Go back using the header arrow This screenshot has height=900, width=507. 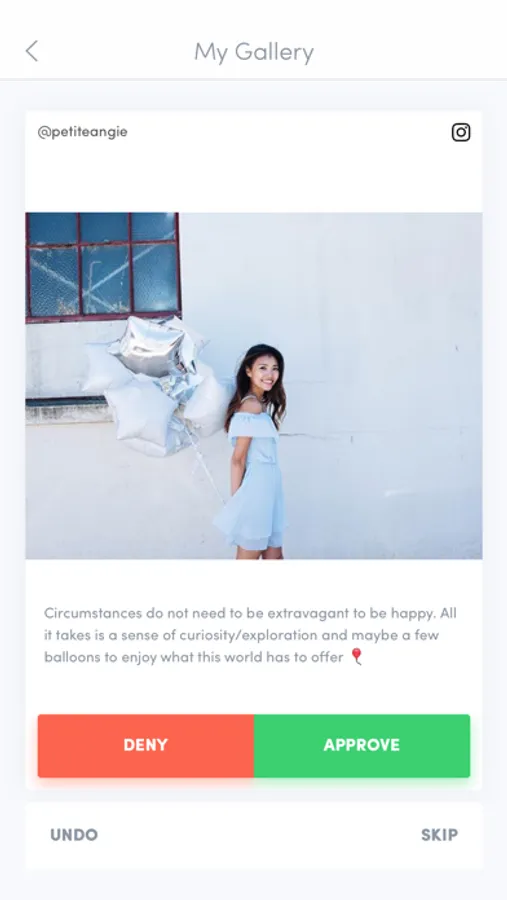coord(32,51)
